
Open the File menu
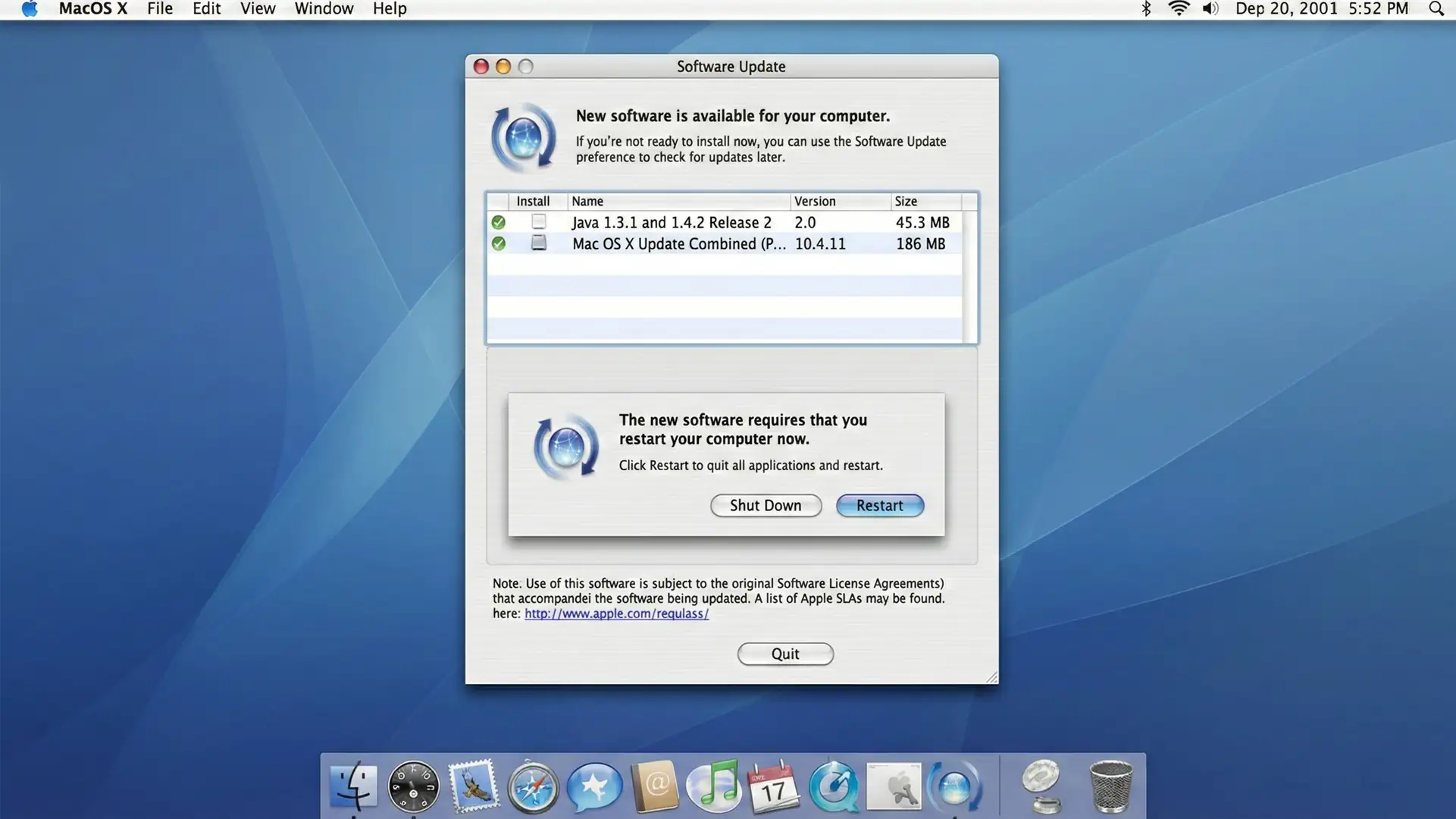coord(160,9)
